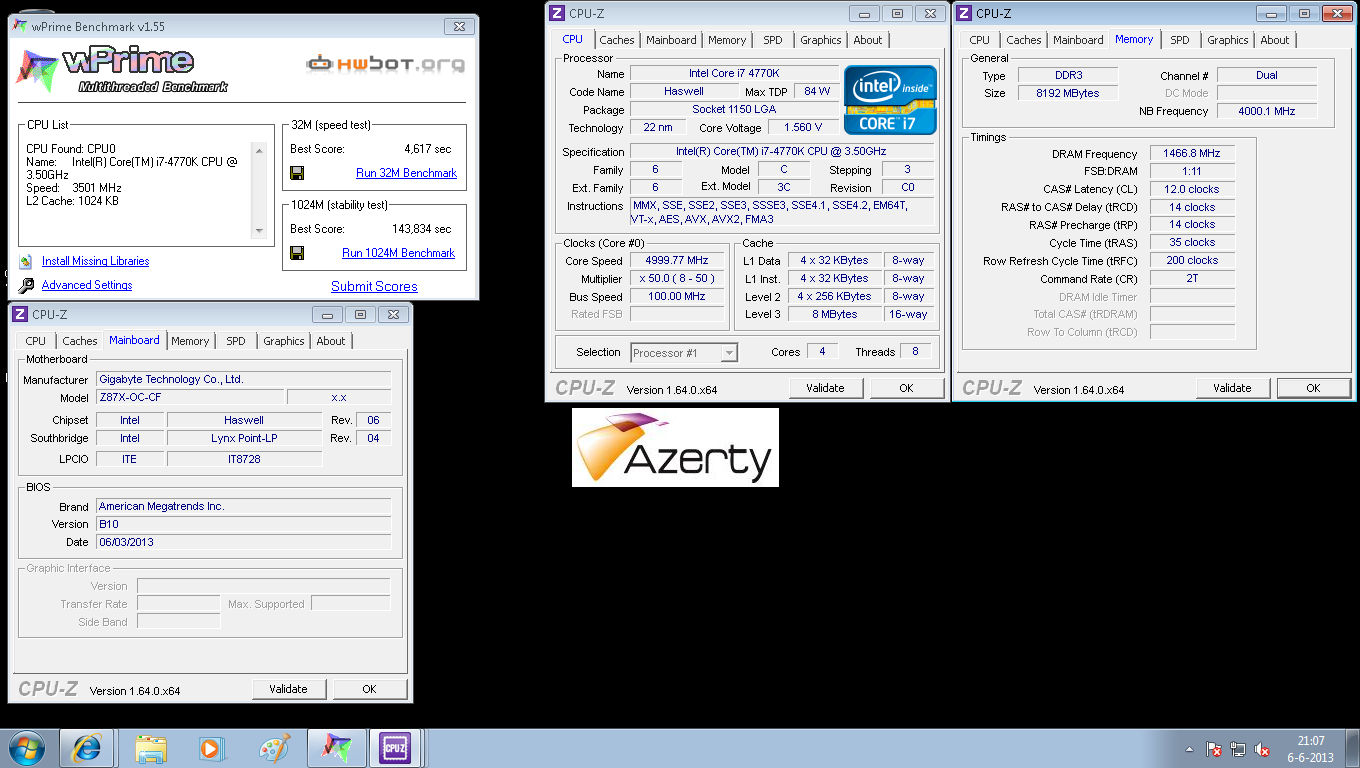Open Install Missing Libraries link
Viewport: 1360px width, 768px height.
click(x=95, y=261)
